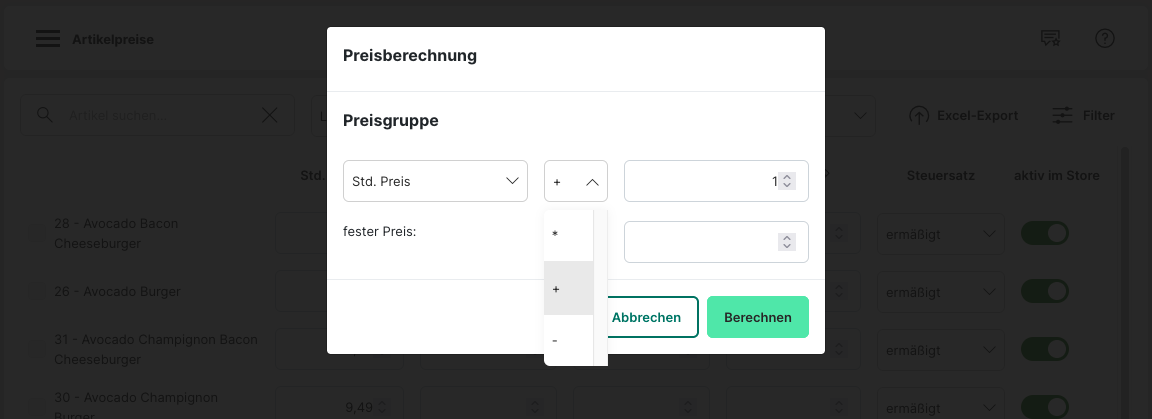Click the search magnifier icon
The image size is (1152, 419).
pos(45,115)
